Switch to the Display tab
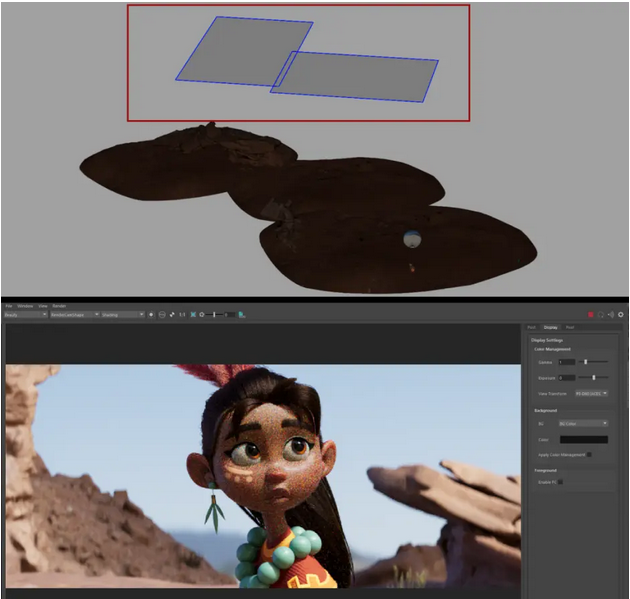630x599 pixels. [x=550, y=327]
